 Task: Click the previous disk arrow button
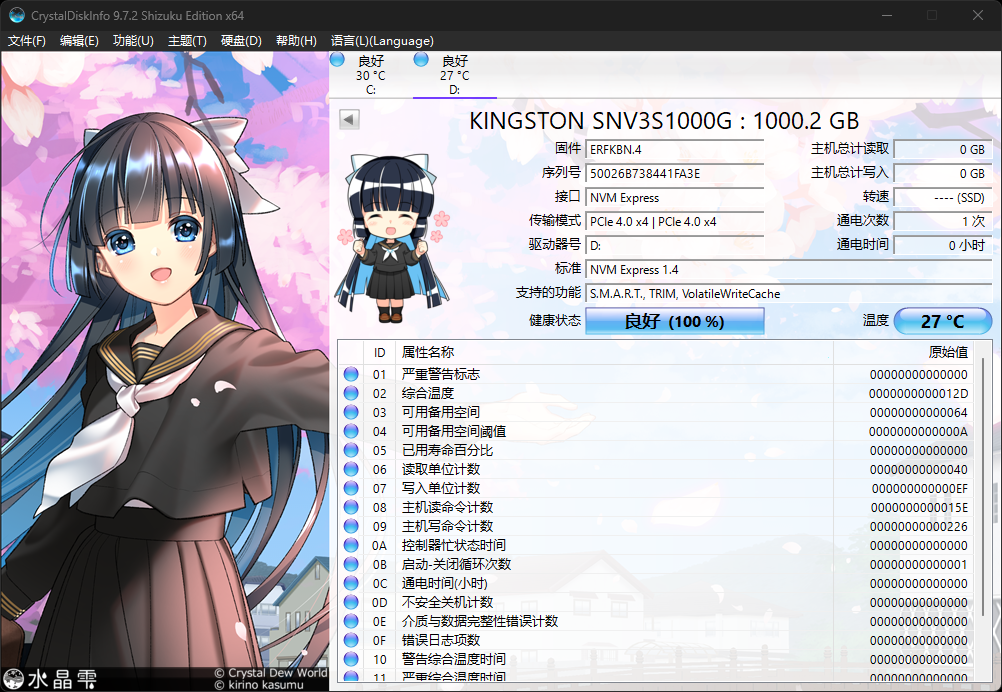(349, 119)
